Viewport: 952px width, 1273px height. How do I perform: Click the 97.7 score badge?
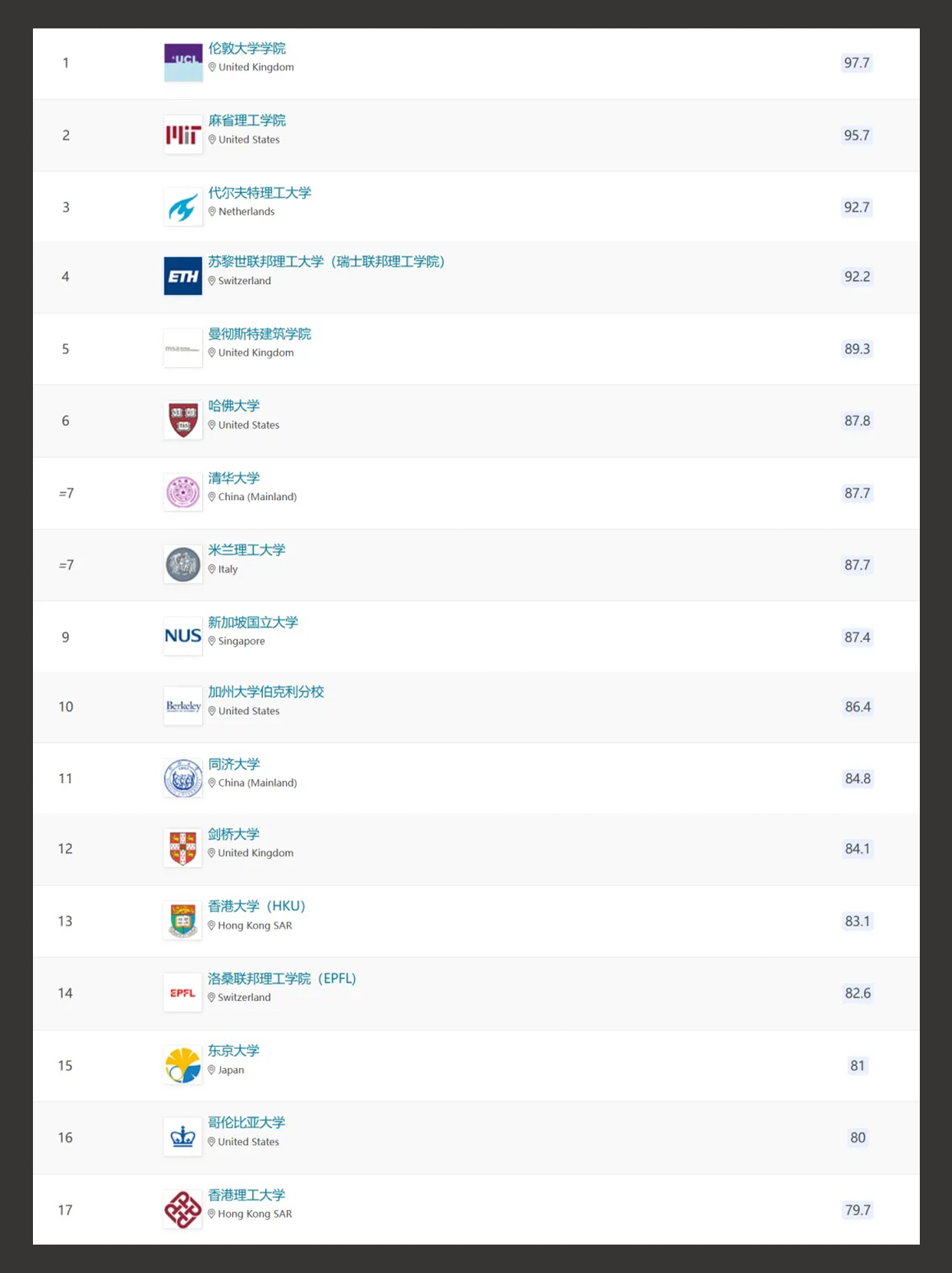[857, 63]
